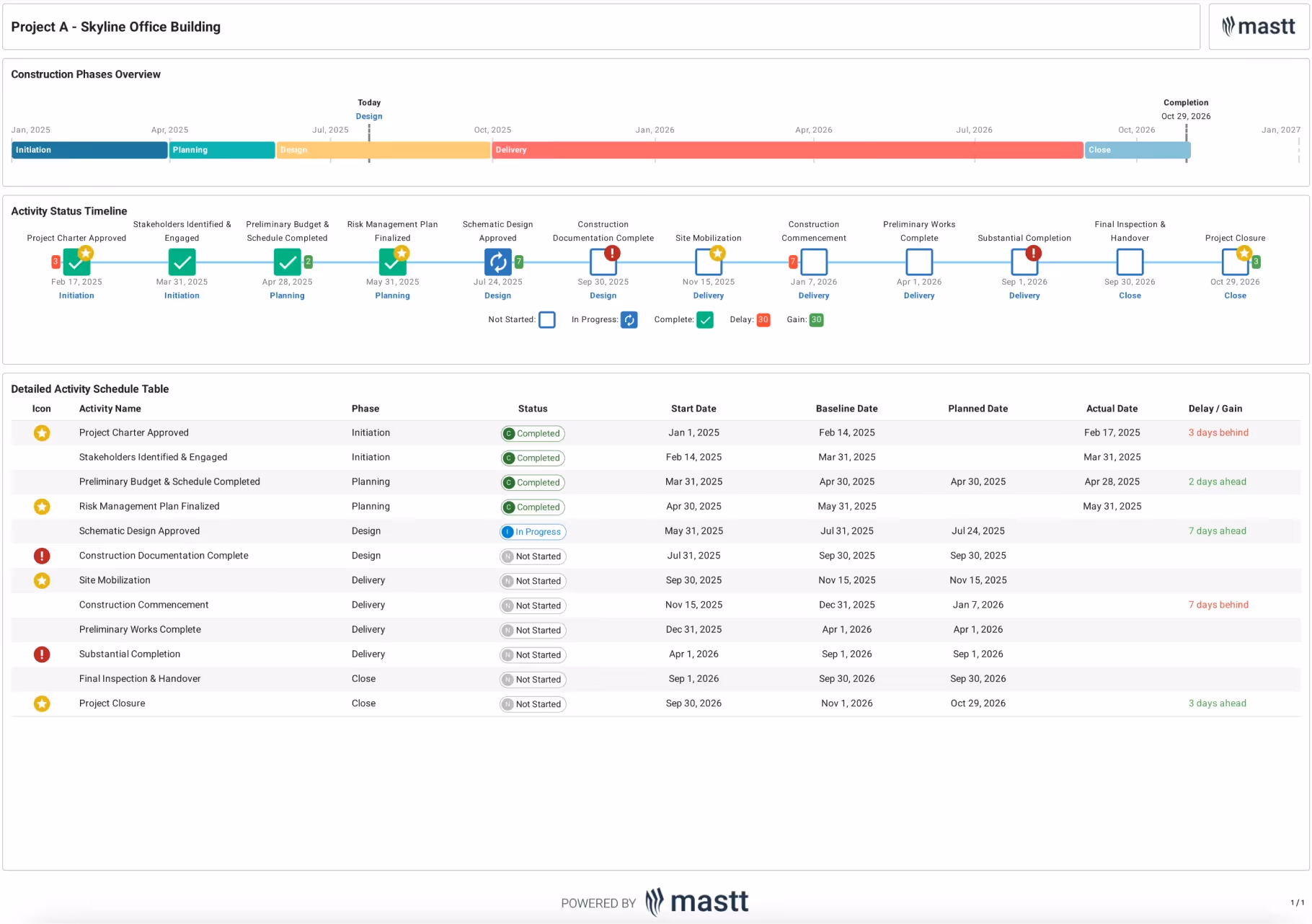Click the Today marker label on timeline
Screen dimensions: 1312x924
tap(369, 102)
